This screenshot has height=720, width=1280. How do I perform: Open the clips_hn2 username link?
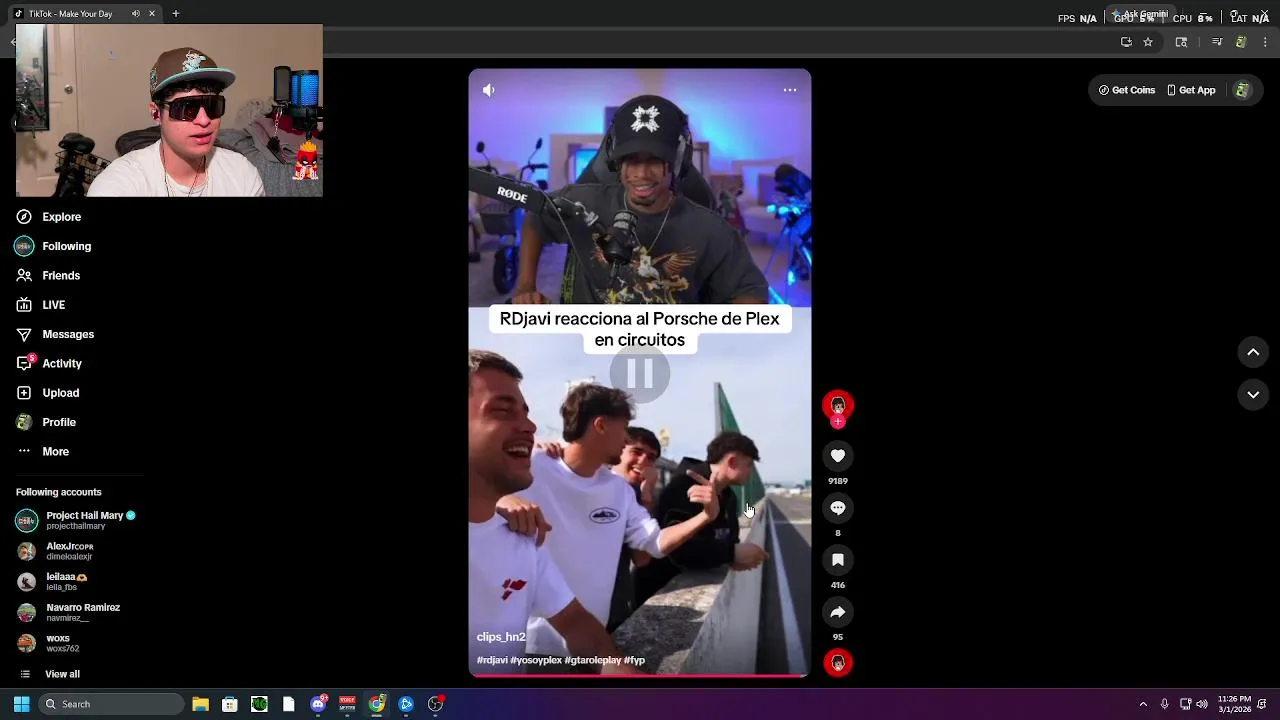click(x=501, y=637)
